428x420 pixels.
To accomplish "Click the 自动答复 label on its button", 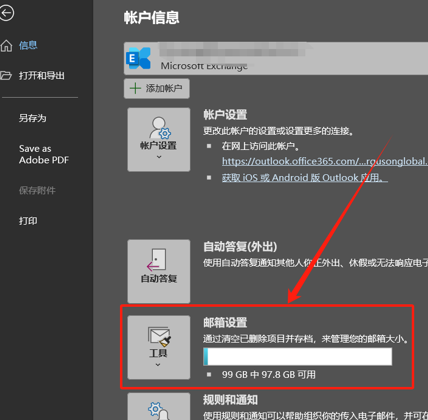I will (x=159, y=278).
